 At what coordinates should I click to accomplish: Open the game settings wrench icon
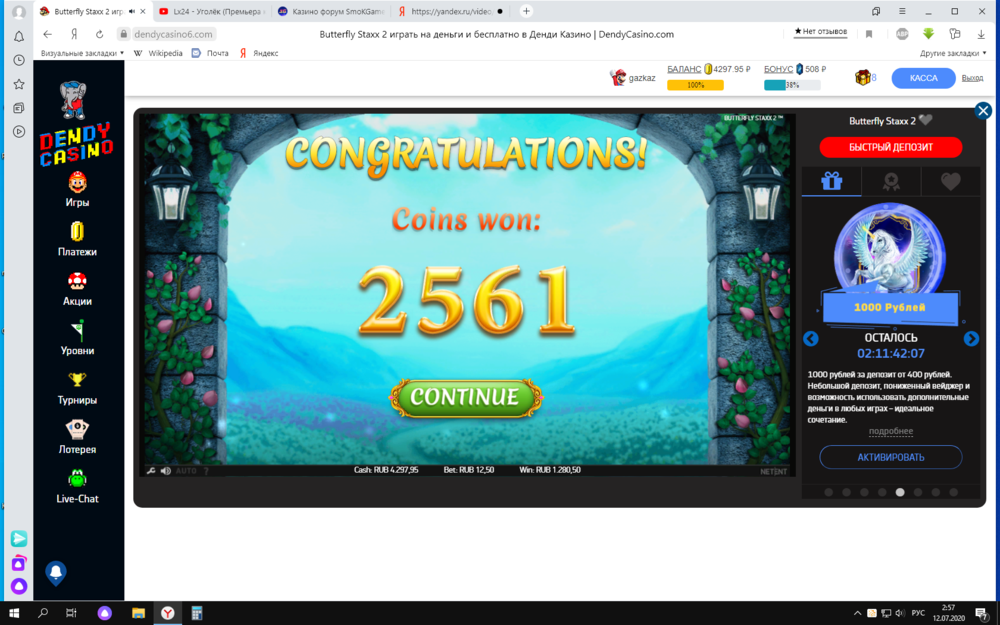click(151, 471)
